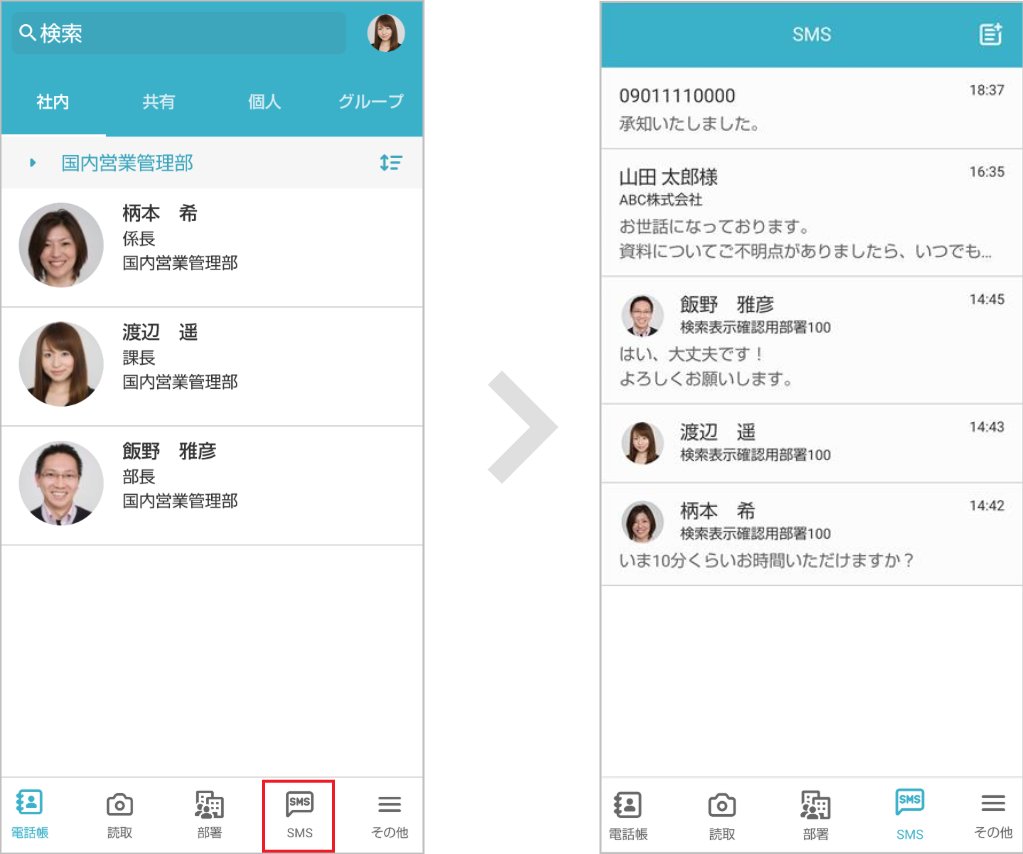Open contact photo of 飯野 雅彦 部長
This screenshot has height=854, width=1023.
tap(61, 483)
